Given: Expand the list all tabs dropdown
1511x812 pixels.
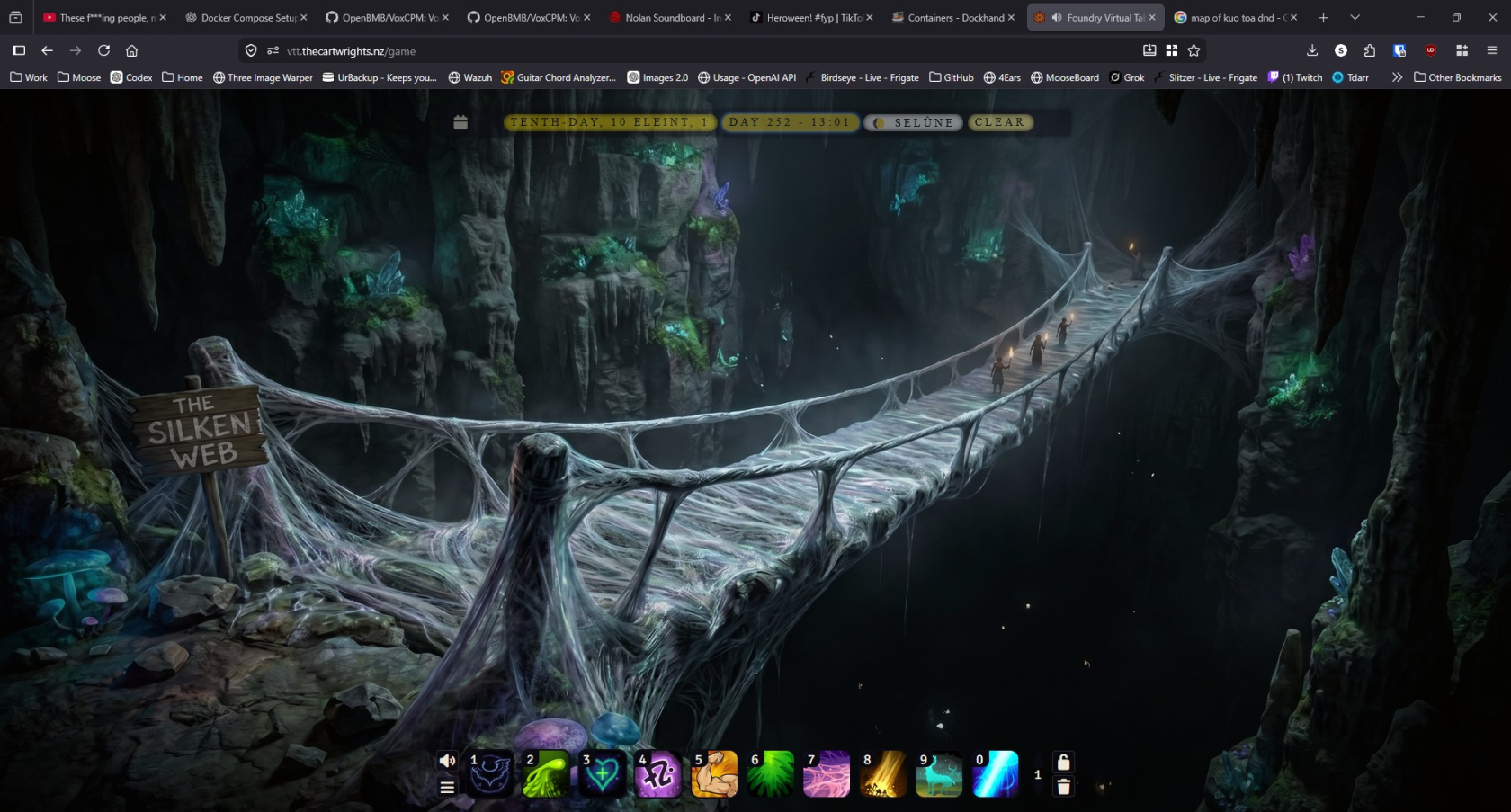Looking at the screenshot, I should [1355, 17].
